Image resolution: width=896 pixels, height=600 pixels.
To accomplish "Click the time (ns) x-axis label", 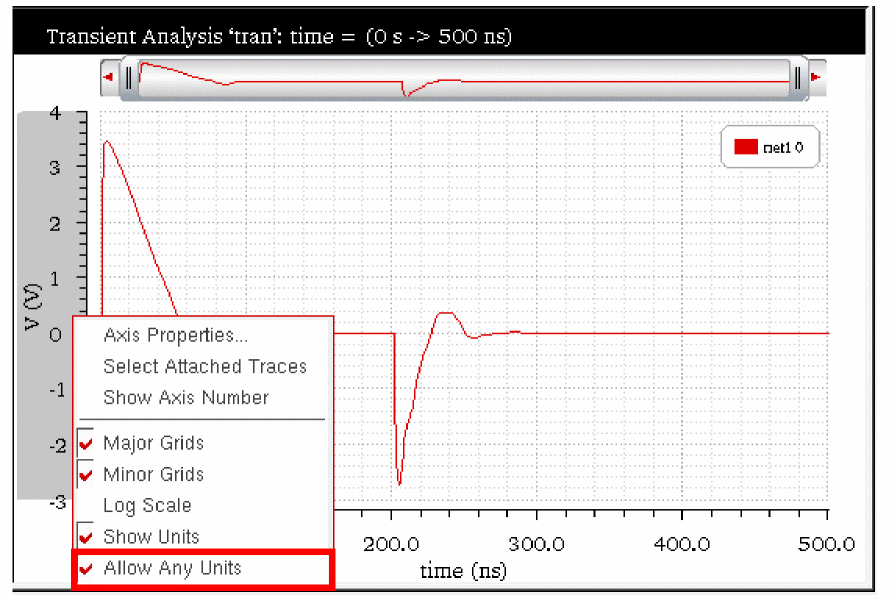I will 463,570.
